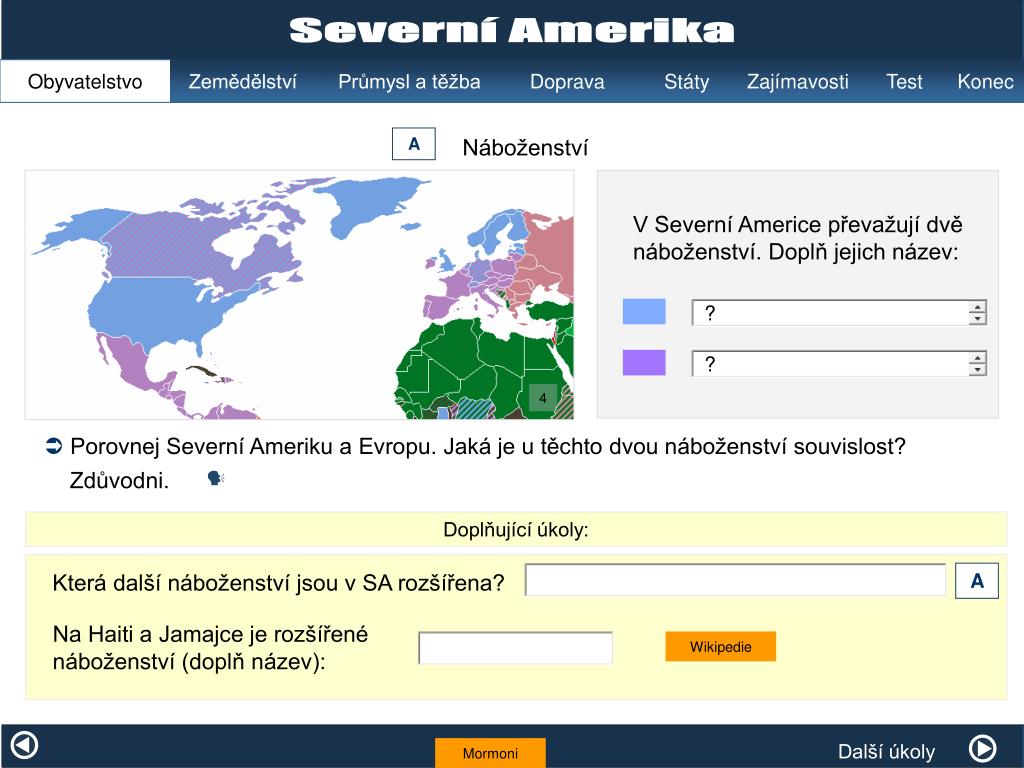Click the Mormoni button
Screen dimensions: 1024x768
coord(490,752)
